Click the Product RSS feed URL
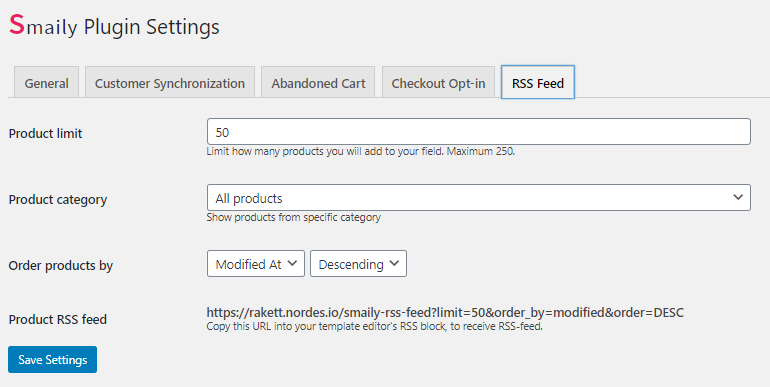This screenshot has height=387, width=770. [x=445, y=312]
